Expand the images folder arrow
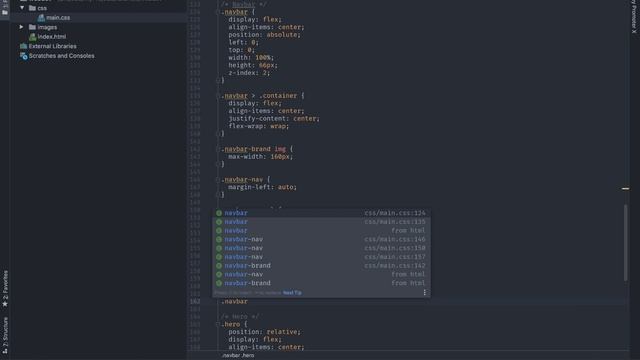 [x=22, y=27]
